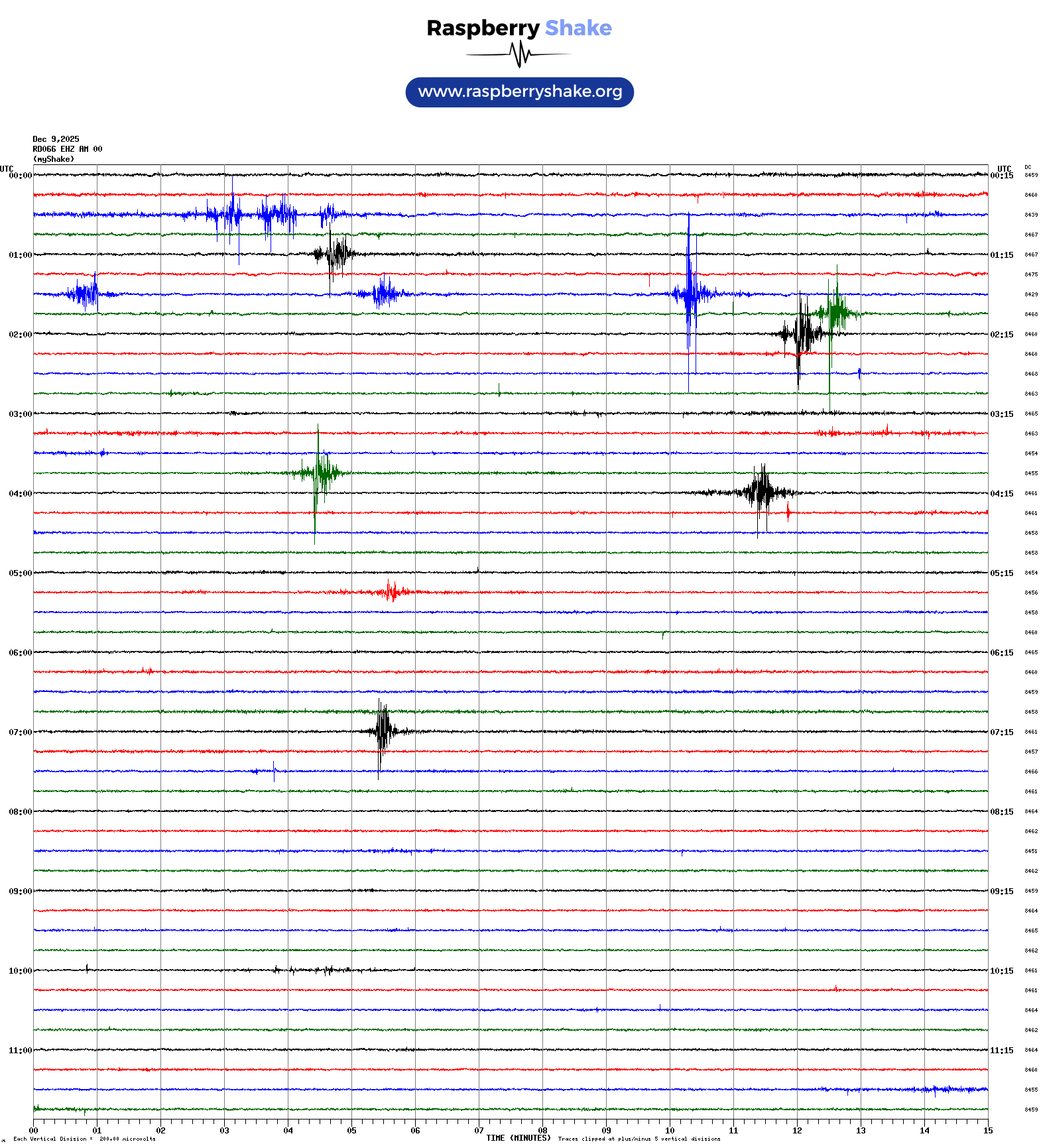Select the 05 minute tick label on bottom axis
The width and height of the screenshot is (1041, 1148).
coord(351,1131)
